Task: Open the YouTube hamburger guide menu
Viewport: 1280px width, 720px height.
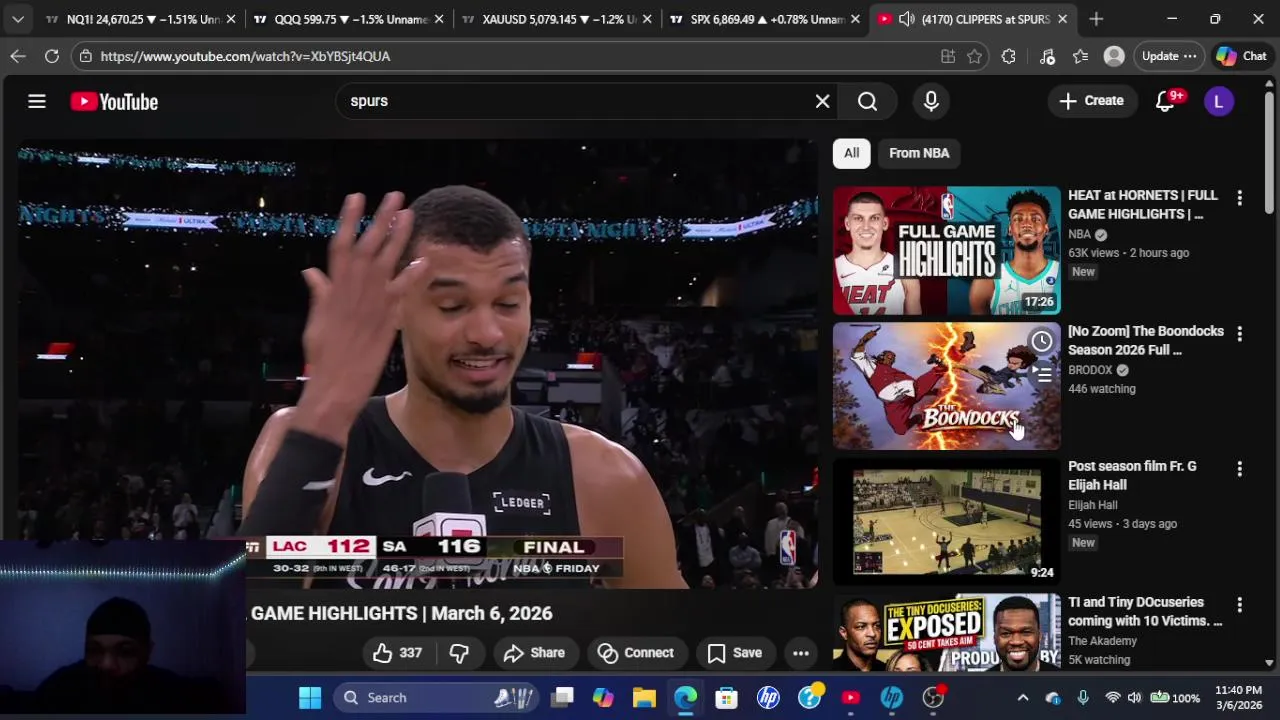Action: coord(37,101)
